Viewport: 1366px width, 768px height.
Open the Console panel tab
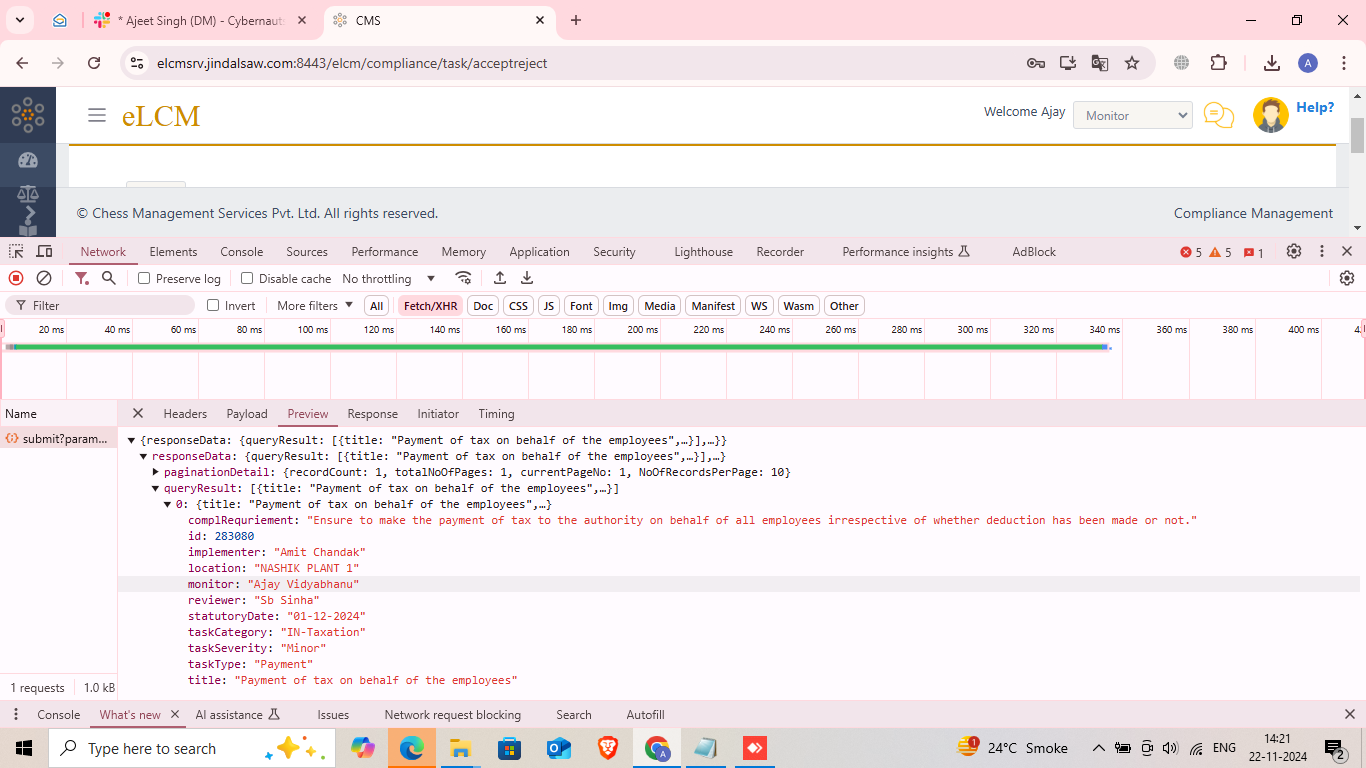[242, 252]
